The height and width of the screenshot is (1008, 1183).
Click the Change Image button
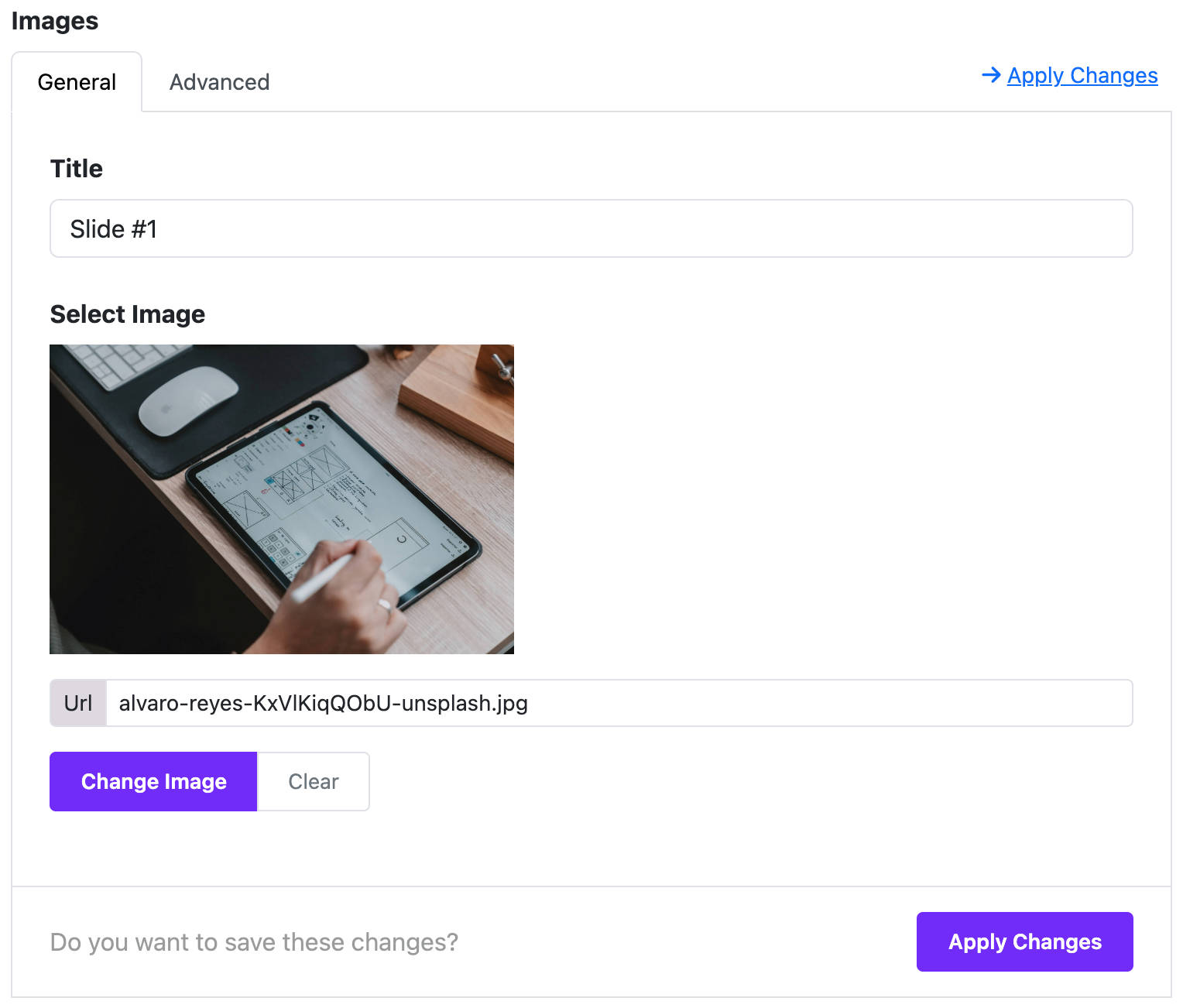tap(153, 781)
